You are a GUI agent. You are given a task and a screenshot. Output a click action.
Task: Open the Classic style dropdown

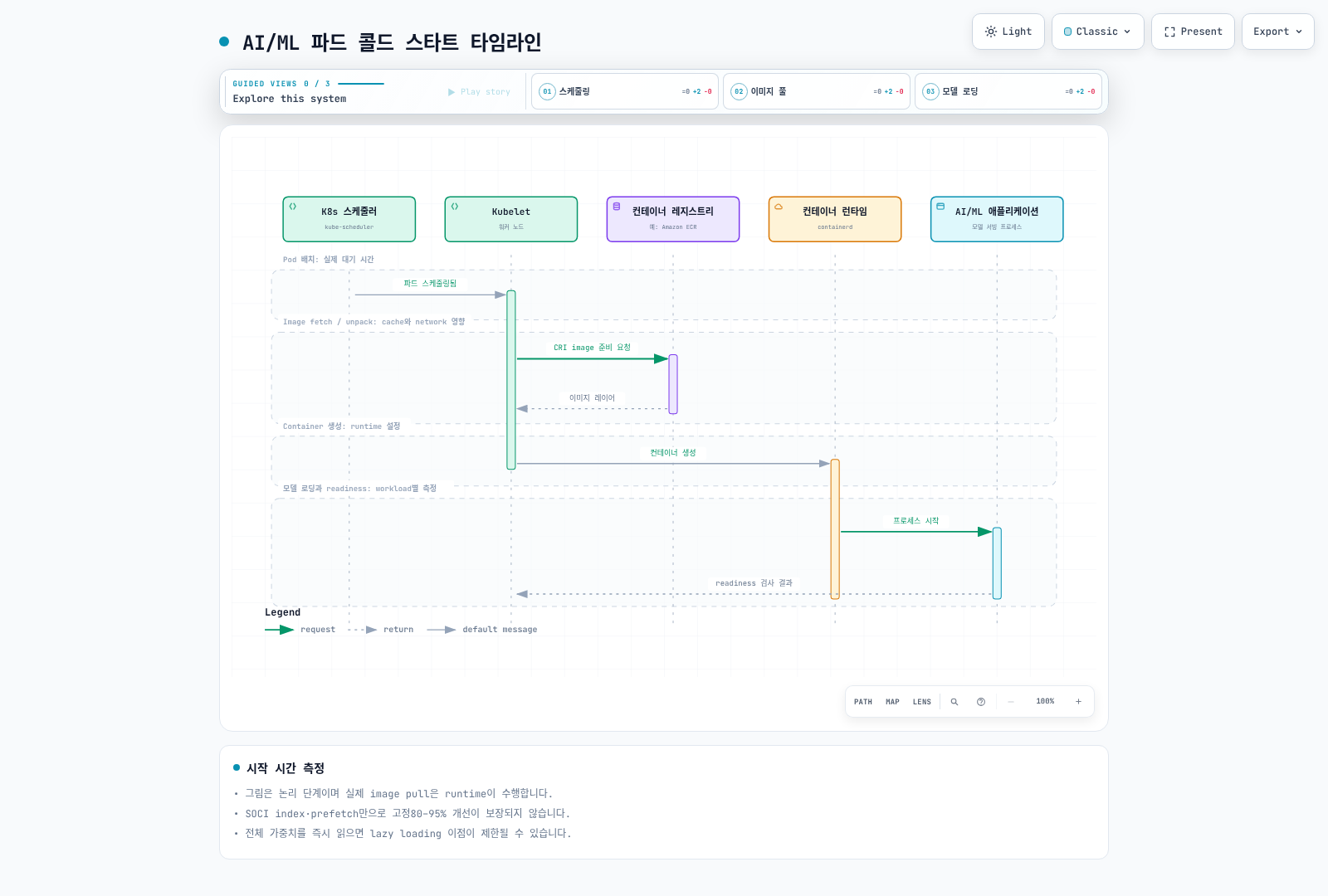pyautogui.click(x=1097, y=32)
